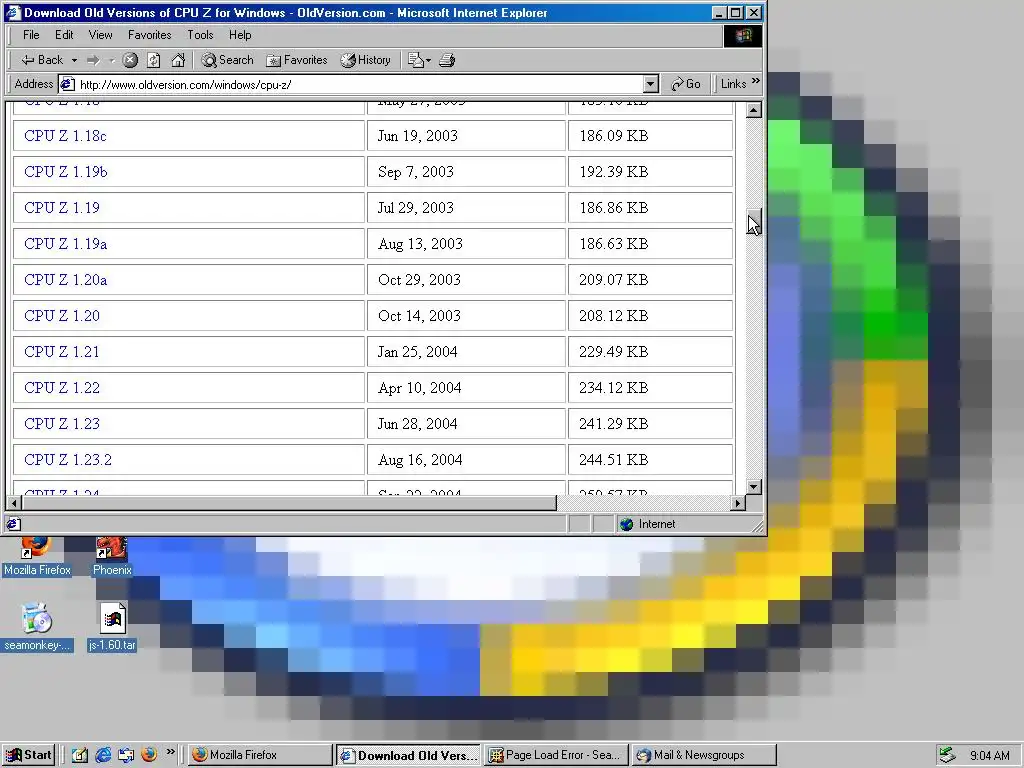This screenshot has height=768, width=1024.
Task: Click the vertical scrollbar down arrow
Action: (754, 487)
